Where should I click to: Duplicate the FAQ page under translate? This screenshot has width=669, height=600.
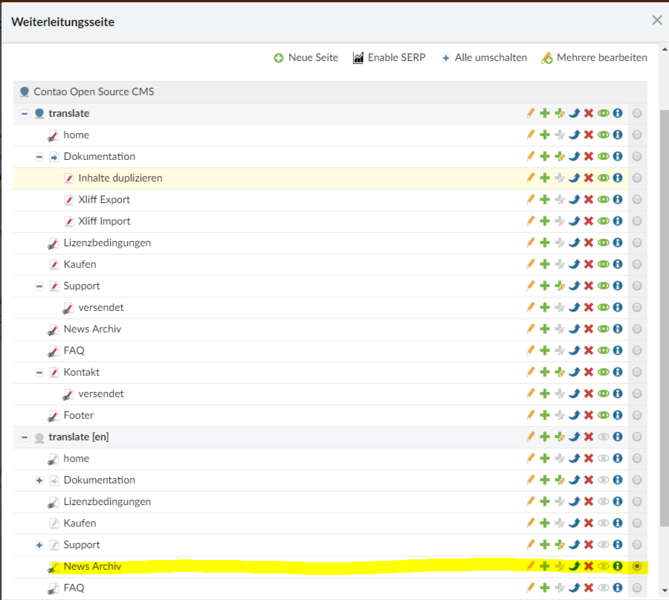tap(545, 350)
